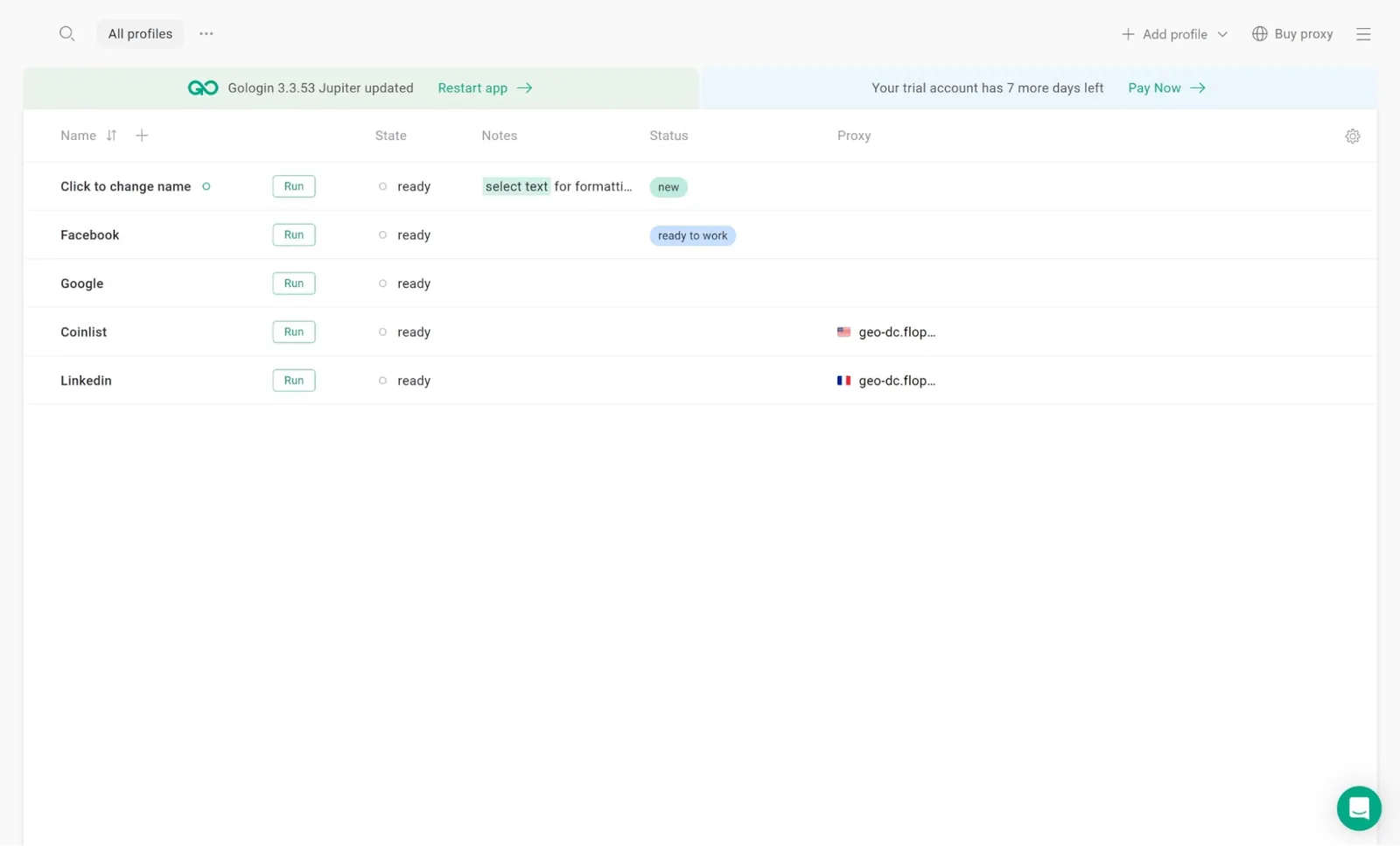The height and width of the screenshot is (846, 1400).
Task: Click Restart app link
Action: (x=472, y=88)
